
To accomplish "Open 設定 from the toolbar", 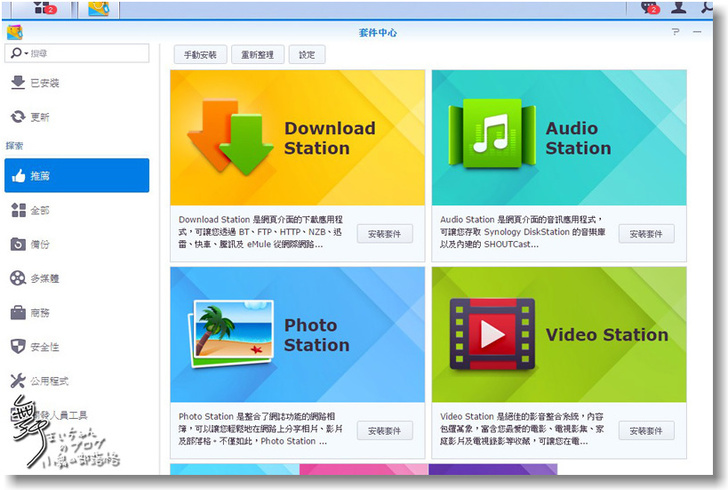I will point(306,55).
